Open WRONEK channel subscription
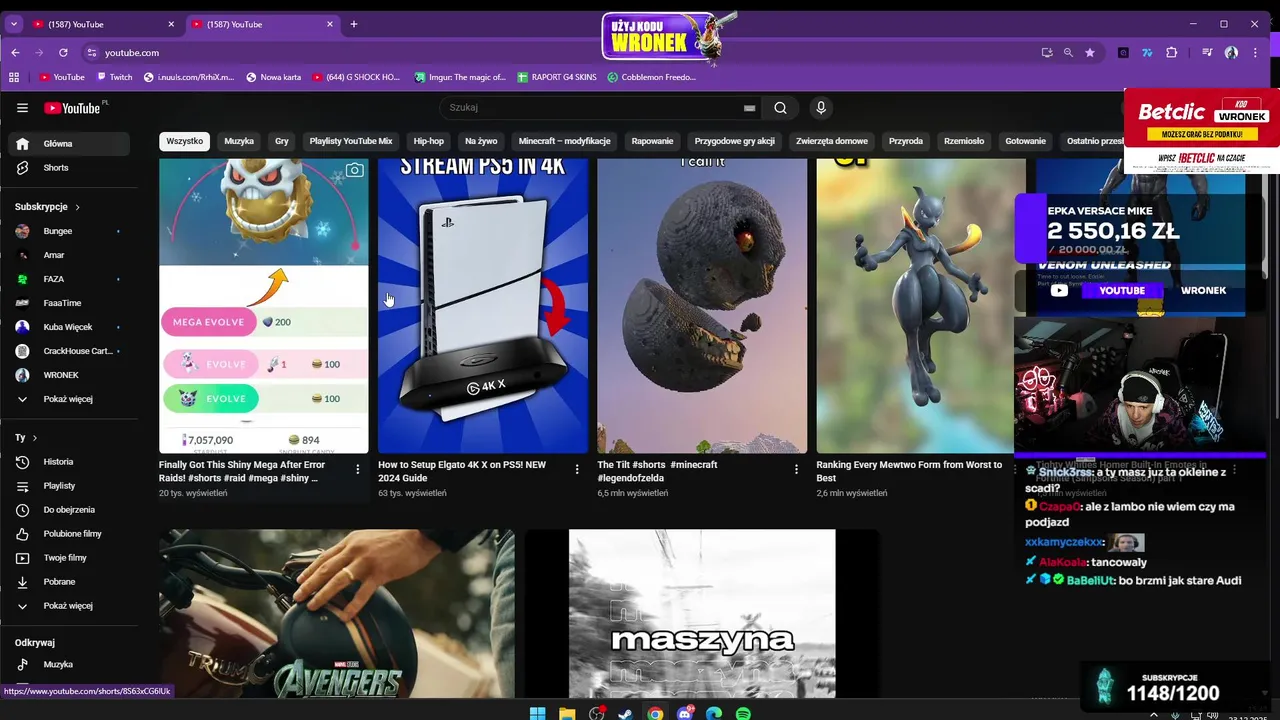This screenshot has width=1280, height=720. click(x=68, y=375)
